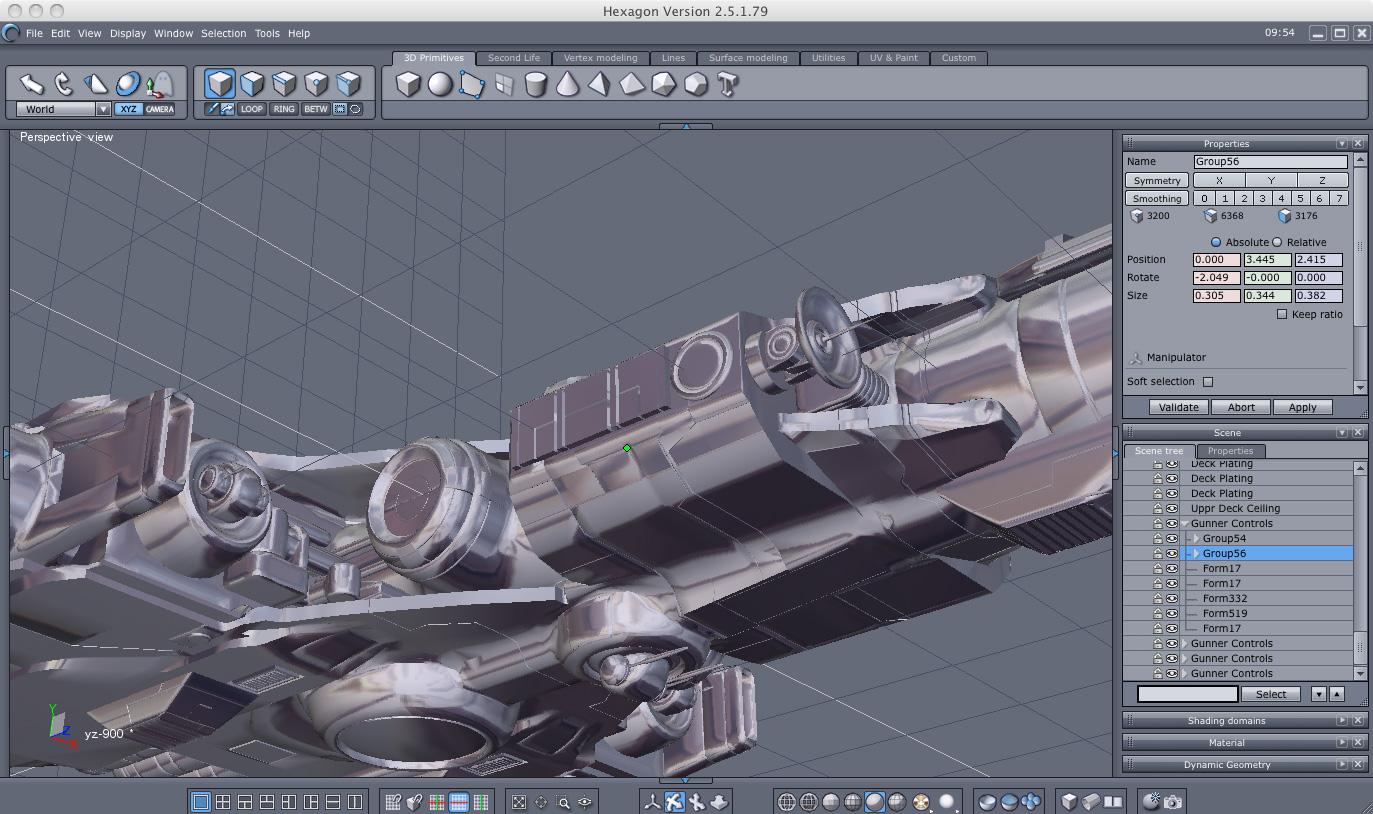Click the camera snapshot icon in bottom bar
The image size is (1373, 814).
1173,801
